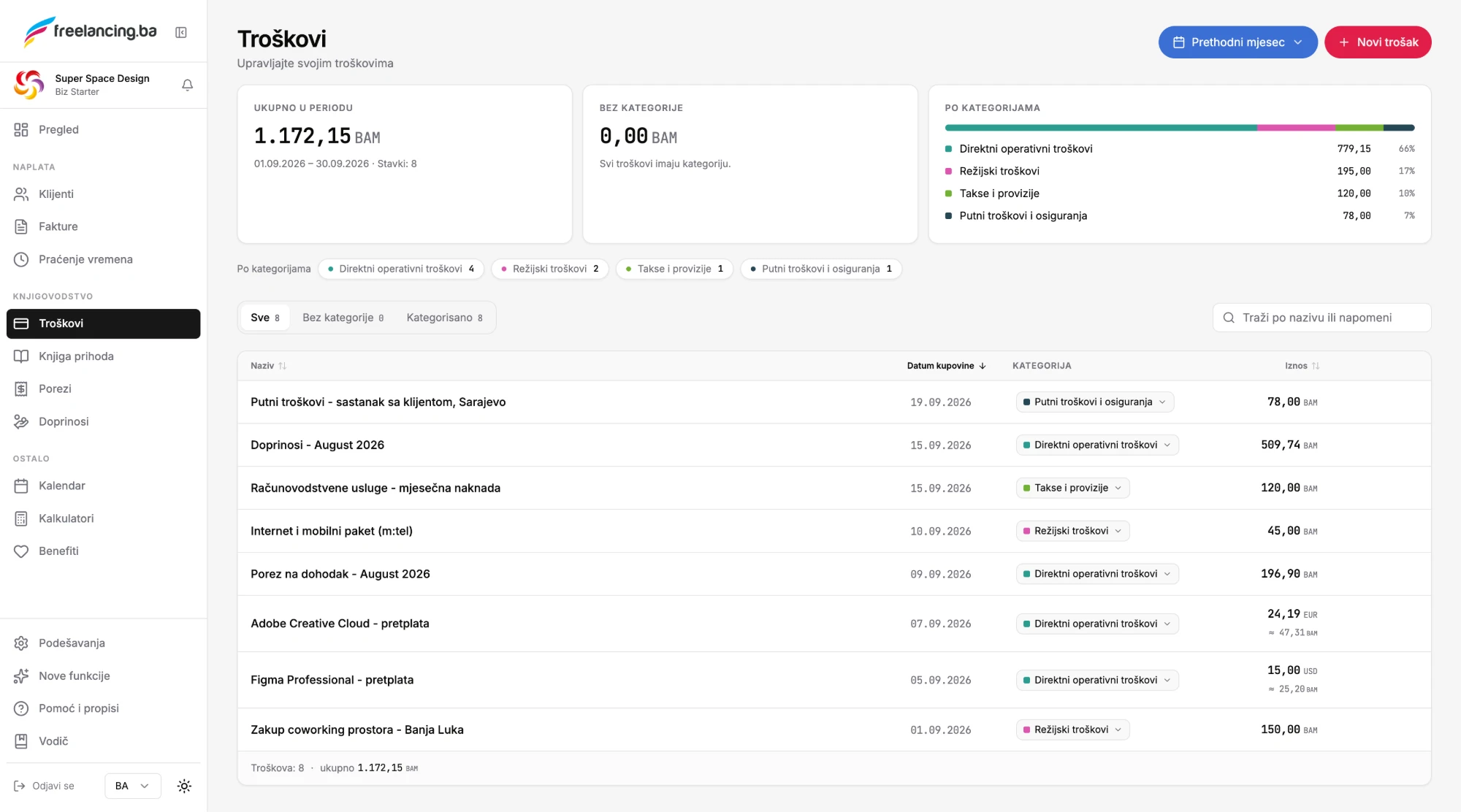Filter by Takse i provizije chip
Screen dimensions: 1461x812
[x=674, y=269]
